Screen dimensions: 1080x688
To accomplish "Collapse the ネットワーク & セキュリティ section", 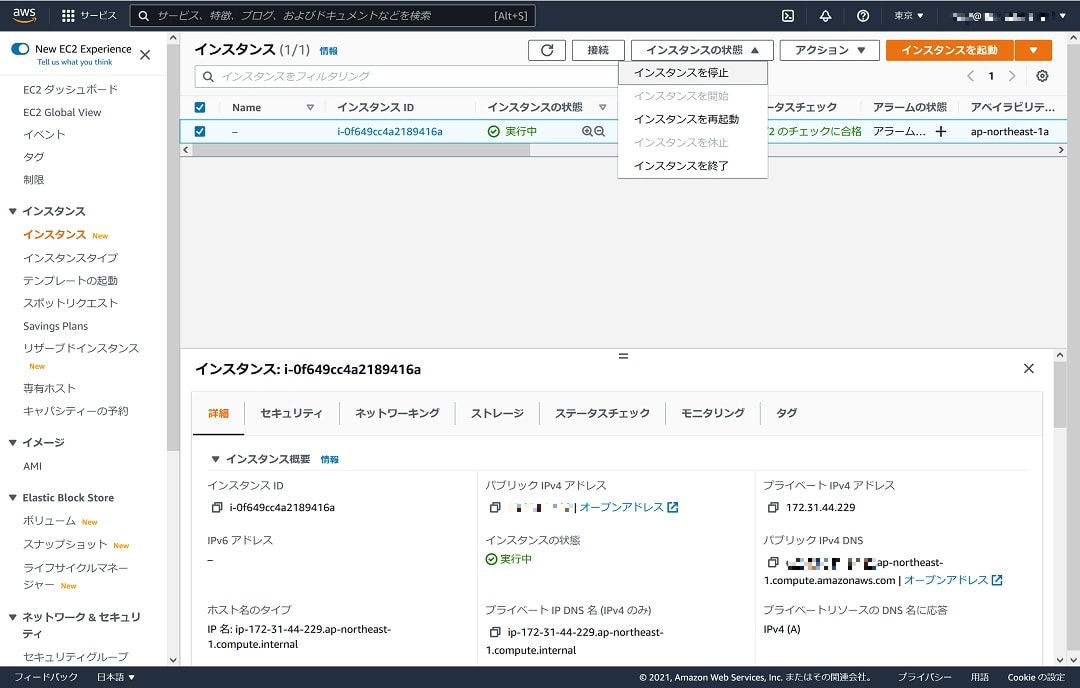I will [x=12, y=617].
